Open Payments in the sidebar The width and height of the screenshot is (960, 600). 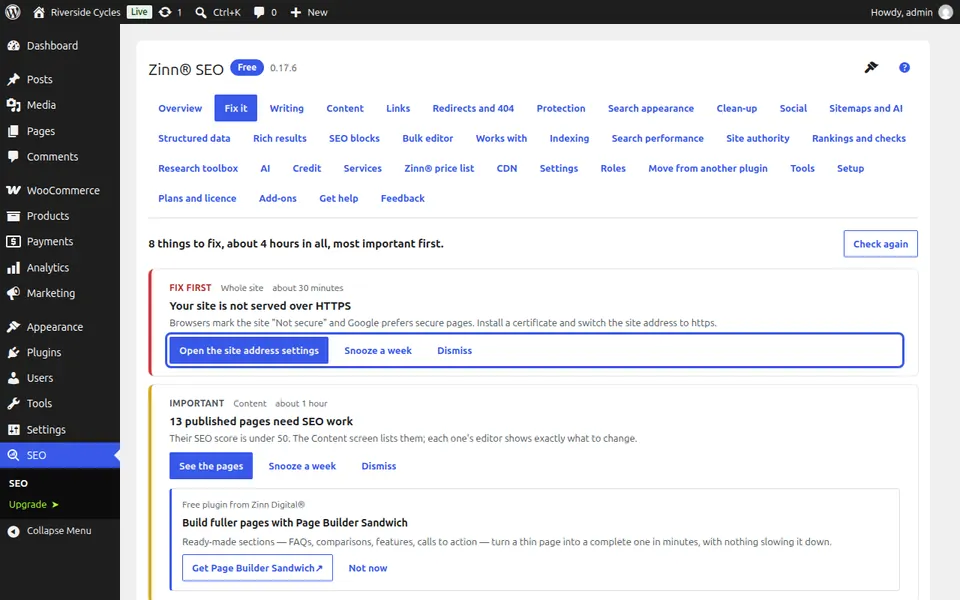[60, 241]
